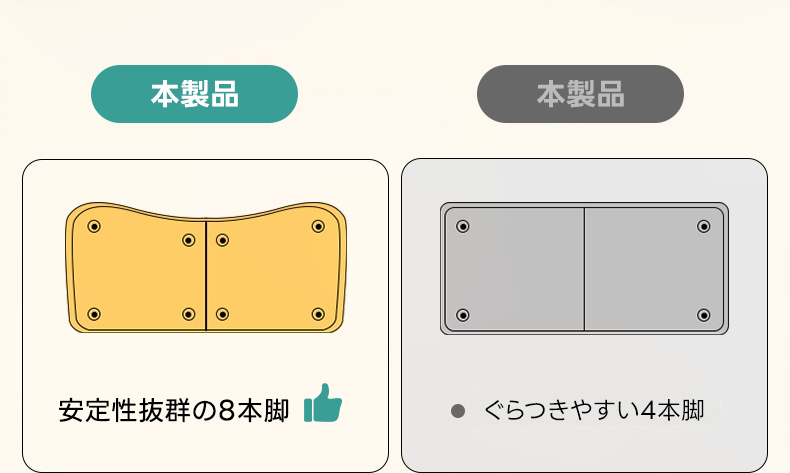The width and height of the screenshot is (790, 473).
Task: Click the bottom-left foot marker on gray board
Action: pos(463,315)
